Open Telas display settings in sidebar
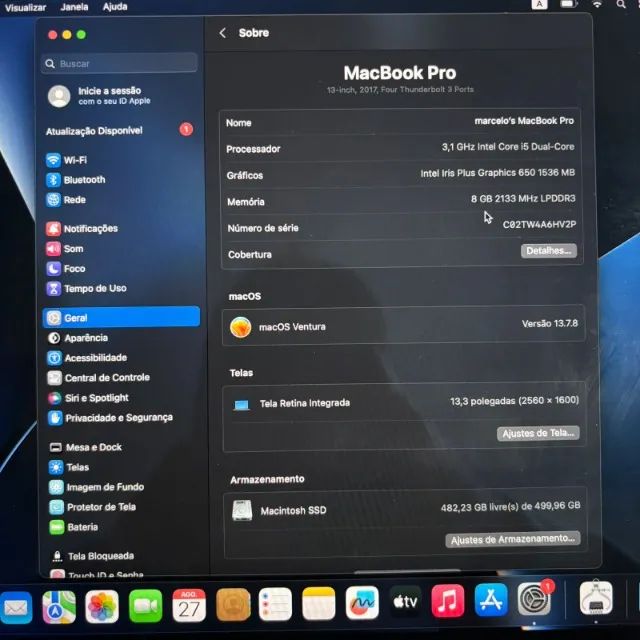The width and height of the screenshot is (640, 640). coord(69,467)
